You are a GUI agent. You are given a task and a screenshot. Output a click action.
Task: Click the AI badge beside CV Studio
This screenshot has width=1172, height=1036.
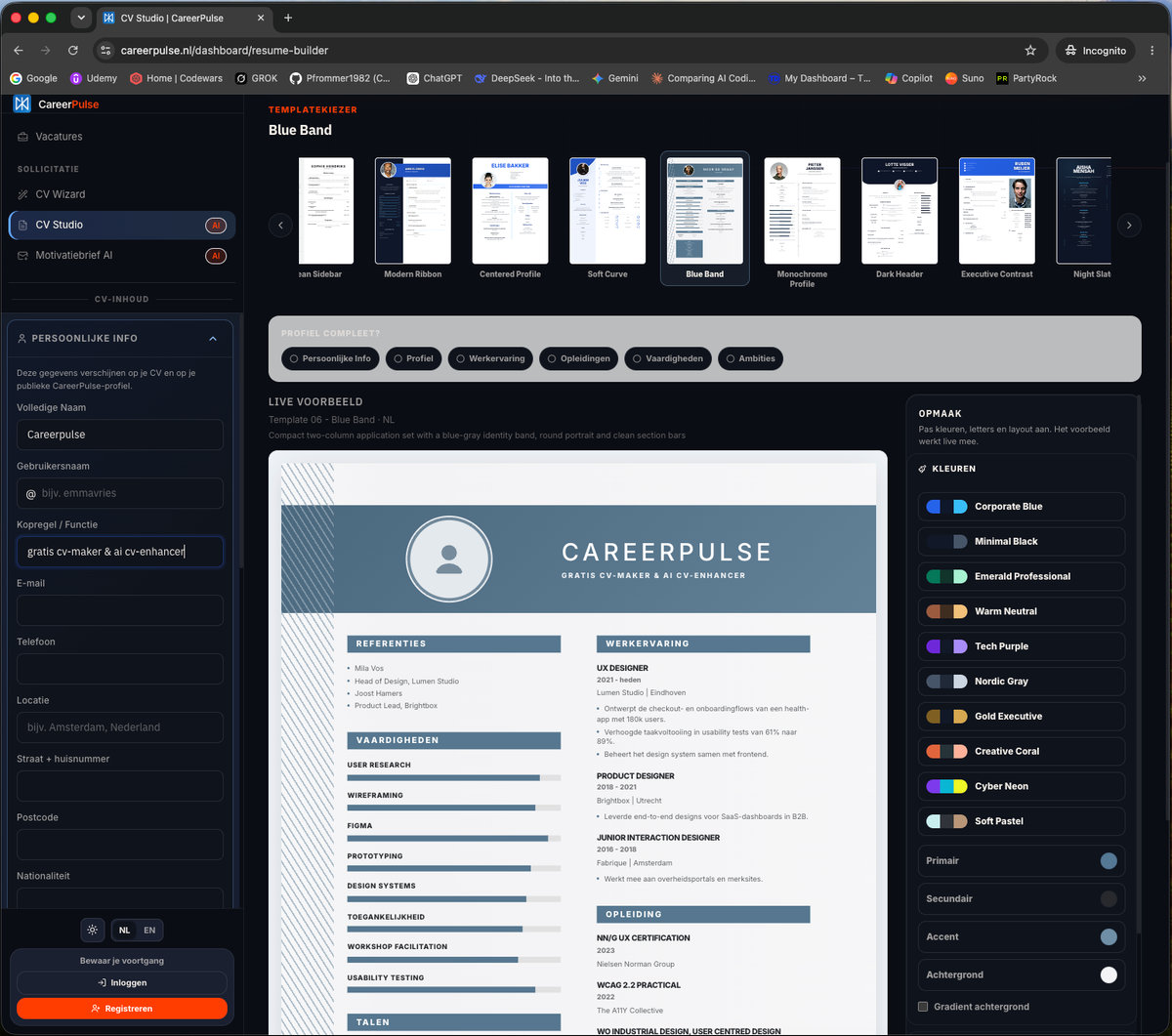(x=216, y=226)
